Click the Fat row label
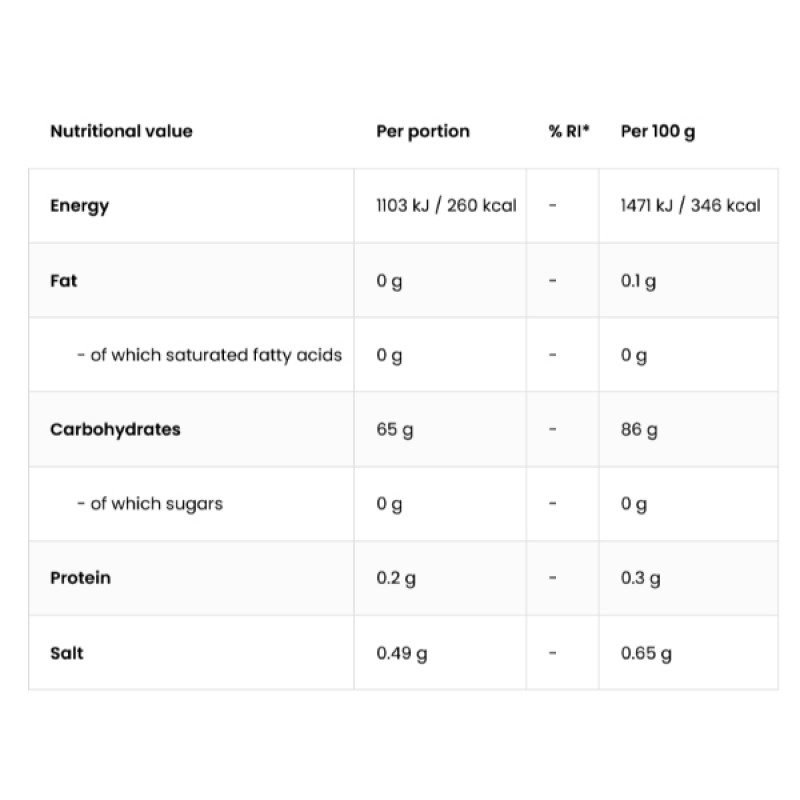This screenshot has height=800, width=800. tap(63, 281)
